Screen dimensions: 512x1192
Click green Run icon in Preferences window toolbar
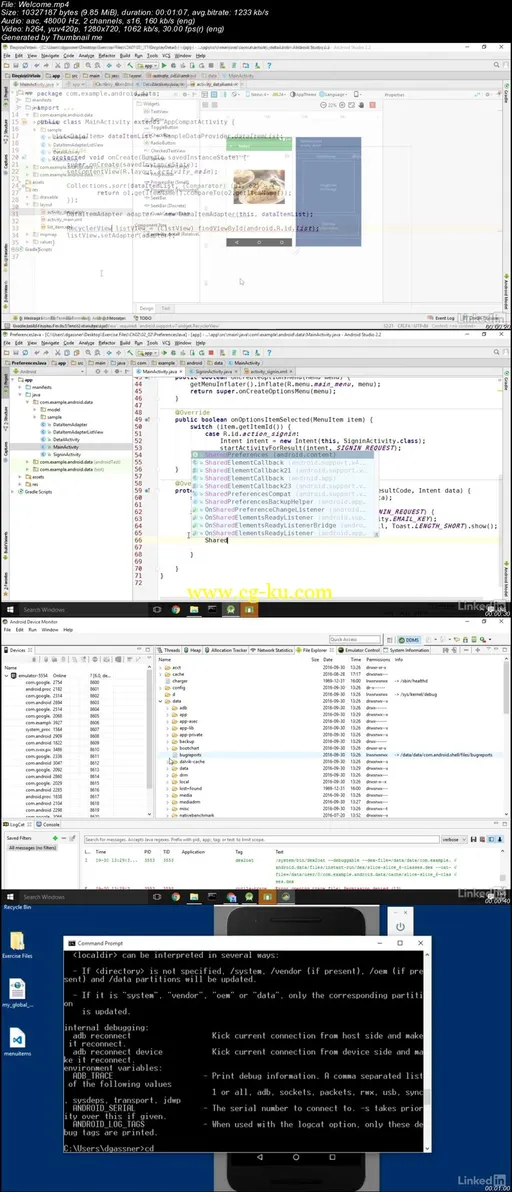click(x=166, y=353)
